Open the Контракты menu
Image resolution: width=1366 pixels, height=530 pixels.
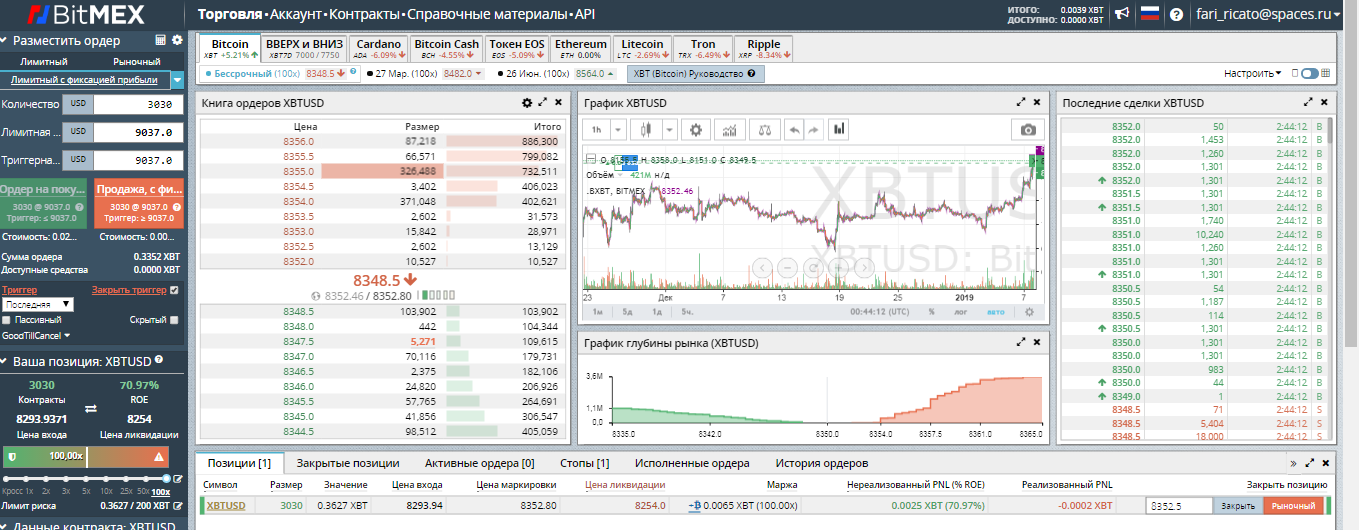click(364, 15)
